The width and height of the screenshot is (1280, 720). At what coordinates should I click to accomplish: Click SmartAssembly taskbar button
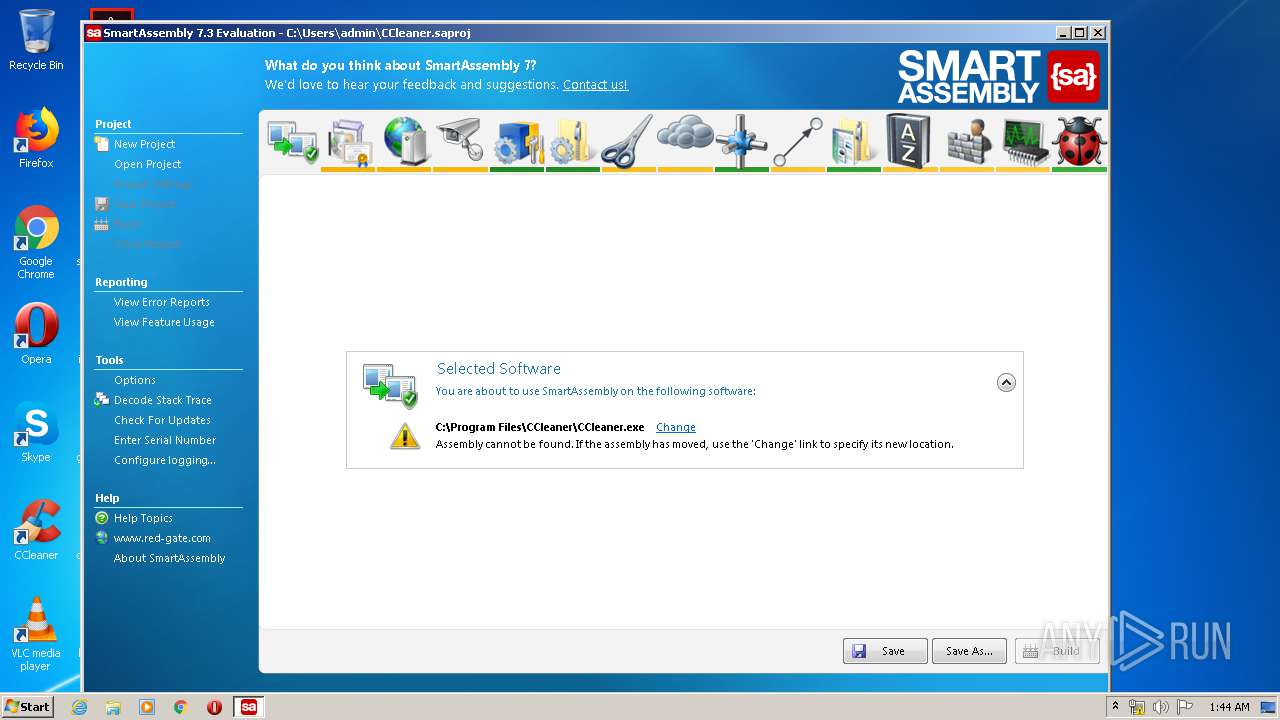coord(248,707)
